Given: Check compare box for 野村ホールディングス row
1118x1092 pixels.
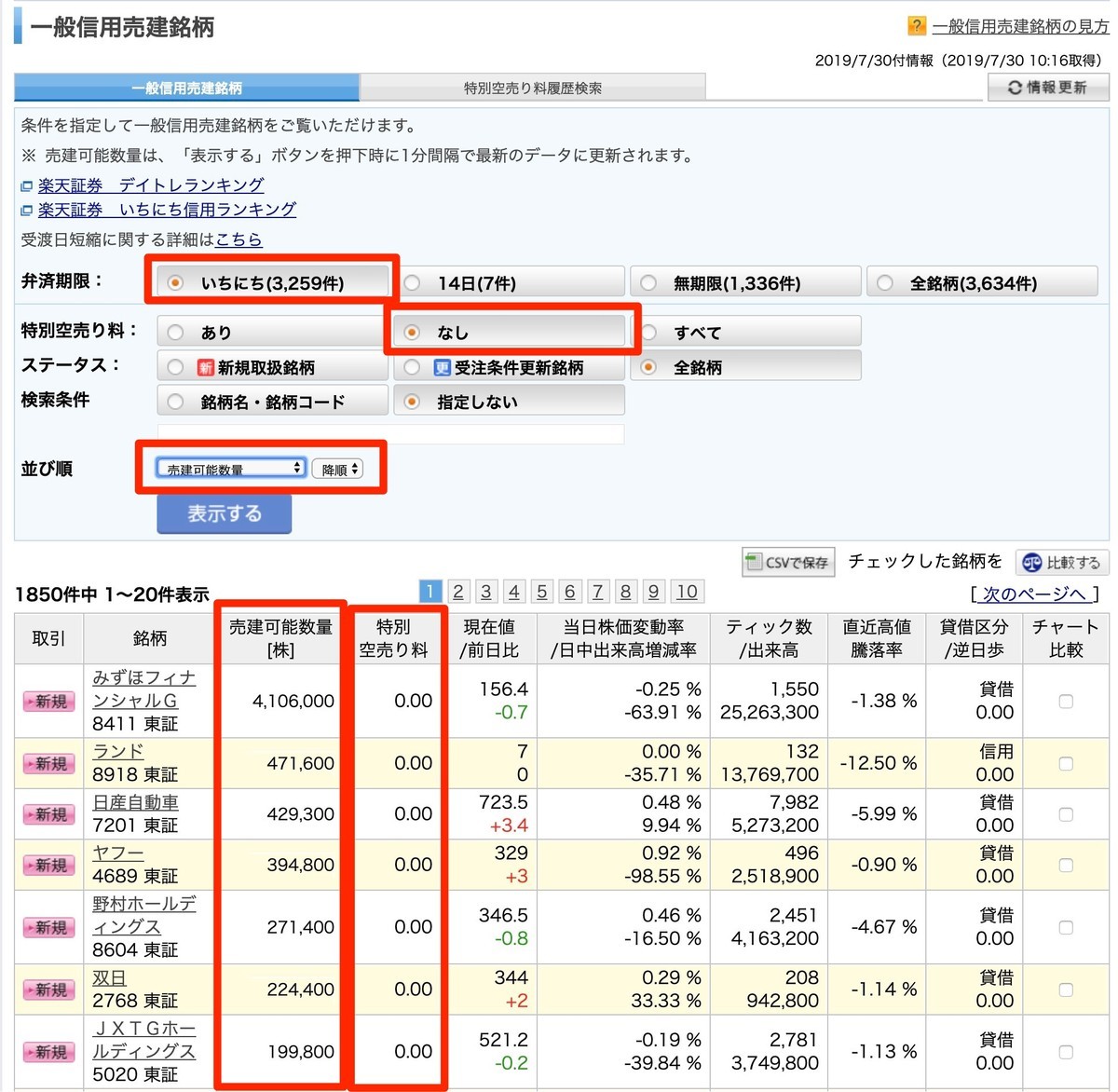Looking at the screenshot, I should pyautogui.click(x=1066, y=927).
